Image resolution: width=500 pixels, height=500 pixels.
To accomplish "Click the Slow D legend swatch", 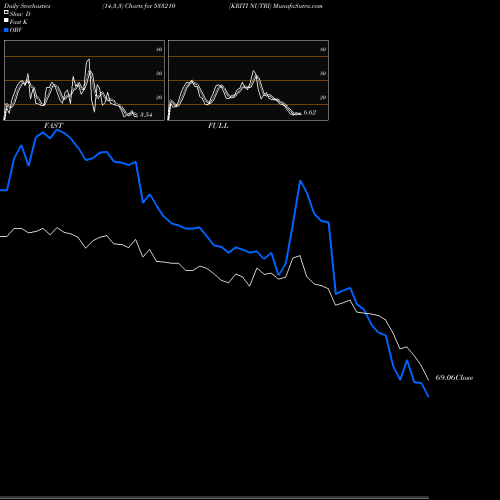I will pos(6,12).
